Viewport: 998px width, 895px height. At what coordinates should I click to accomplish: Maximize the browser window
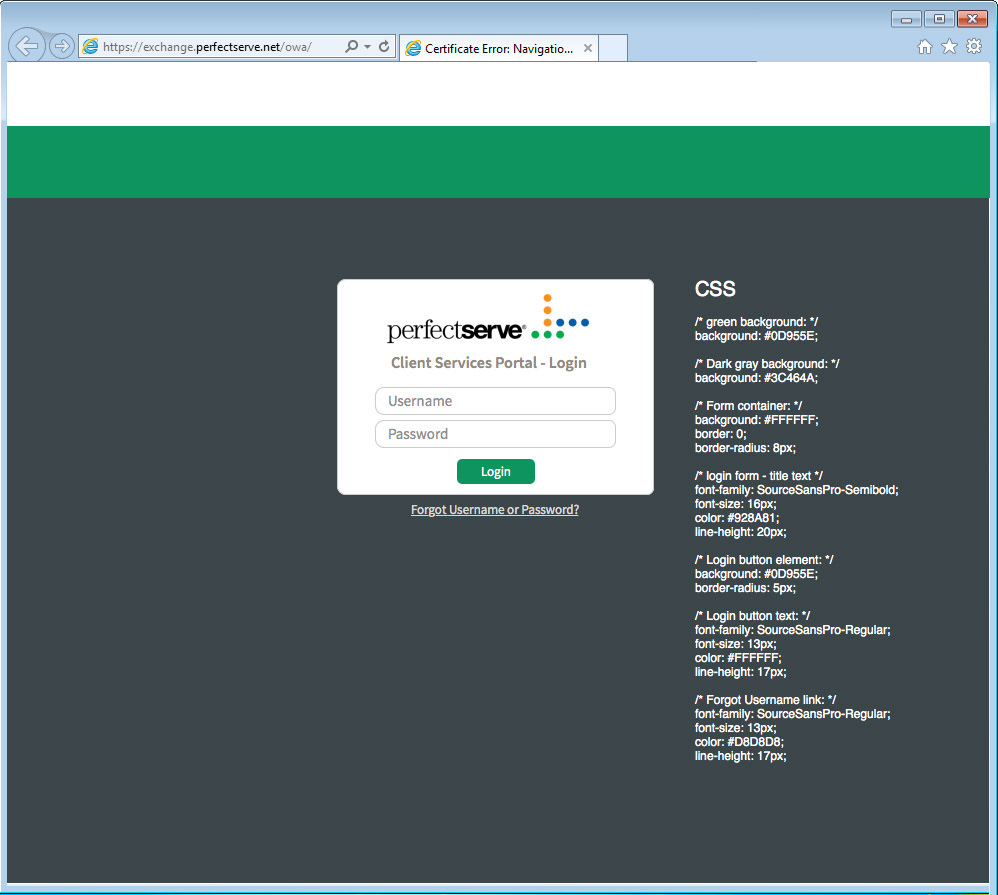tap(939, 19)
